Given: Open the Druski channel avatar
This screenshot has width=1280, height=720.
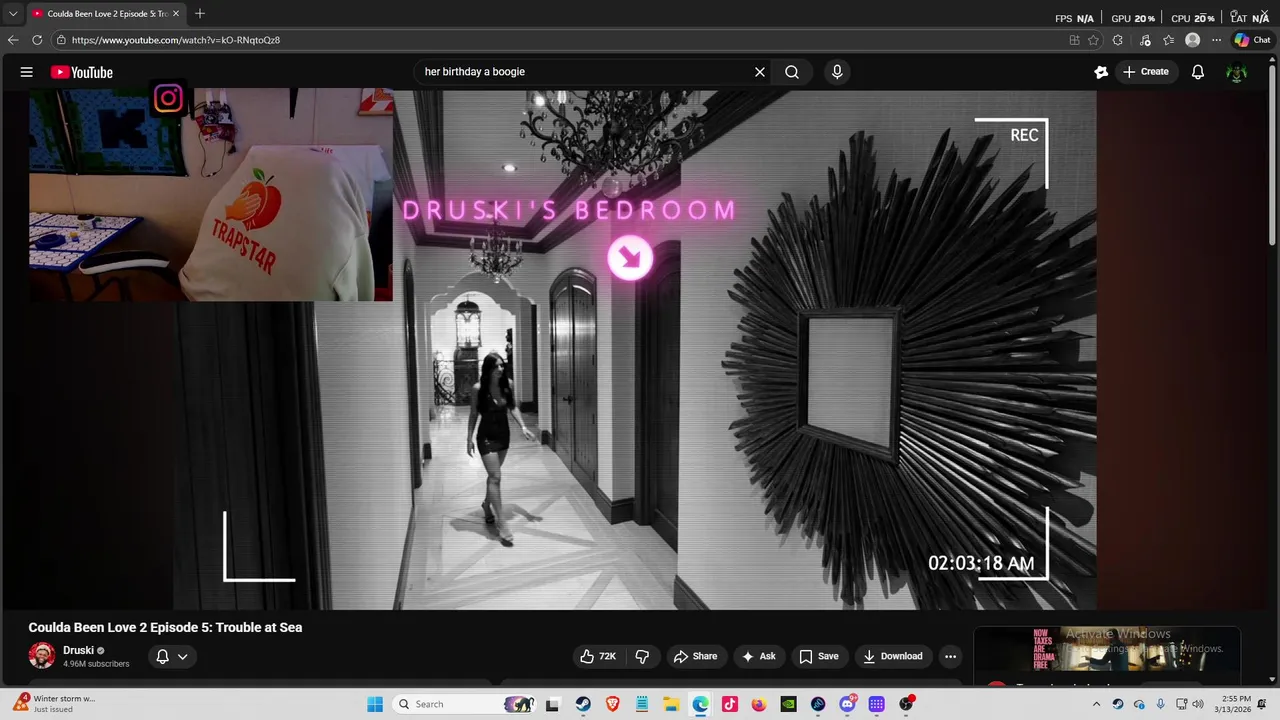Looking at the screenshot, I should pos(42,656).
